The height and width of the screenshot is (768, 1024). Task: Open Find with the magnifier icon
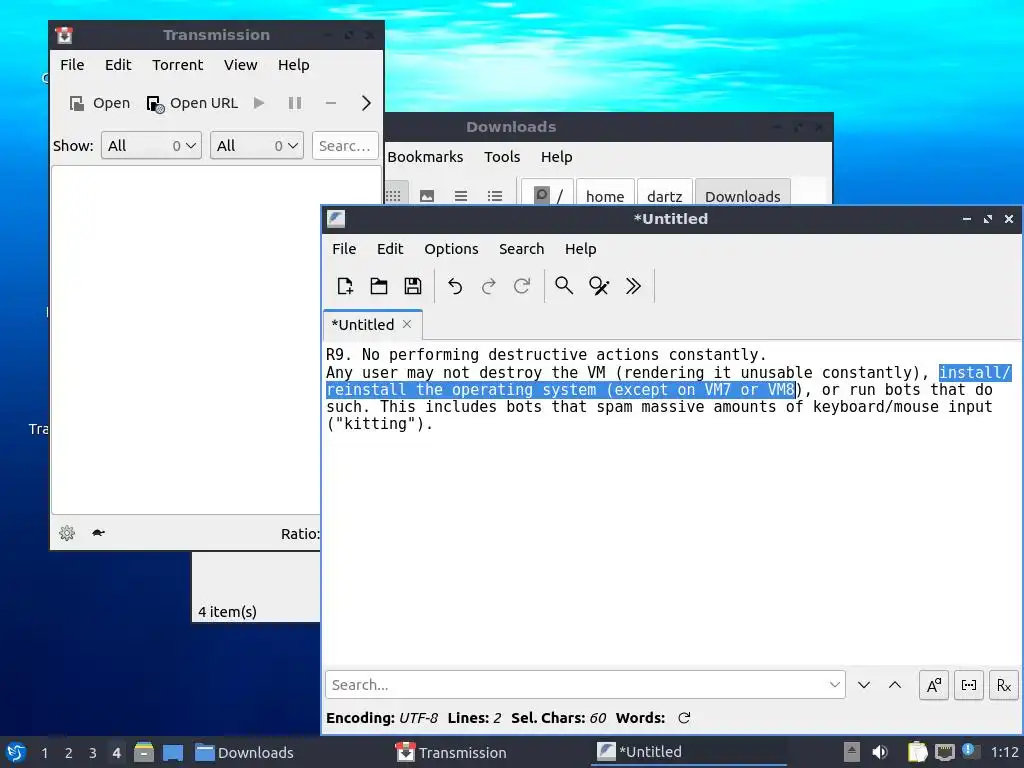tap(564, 286)
